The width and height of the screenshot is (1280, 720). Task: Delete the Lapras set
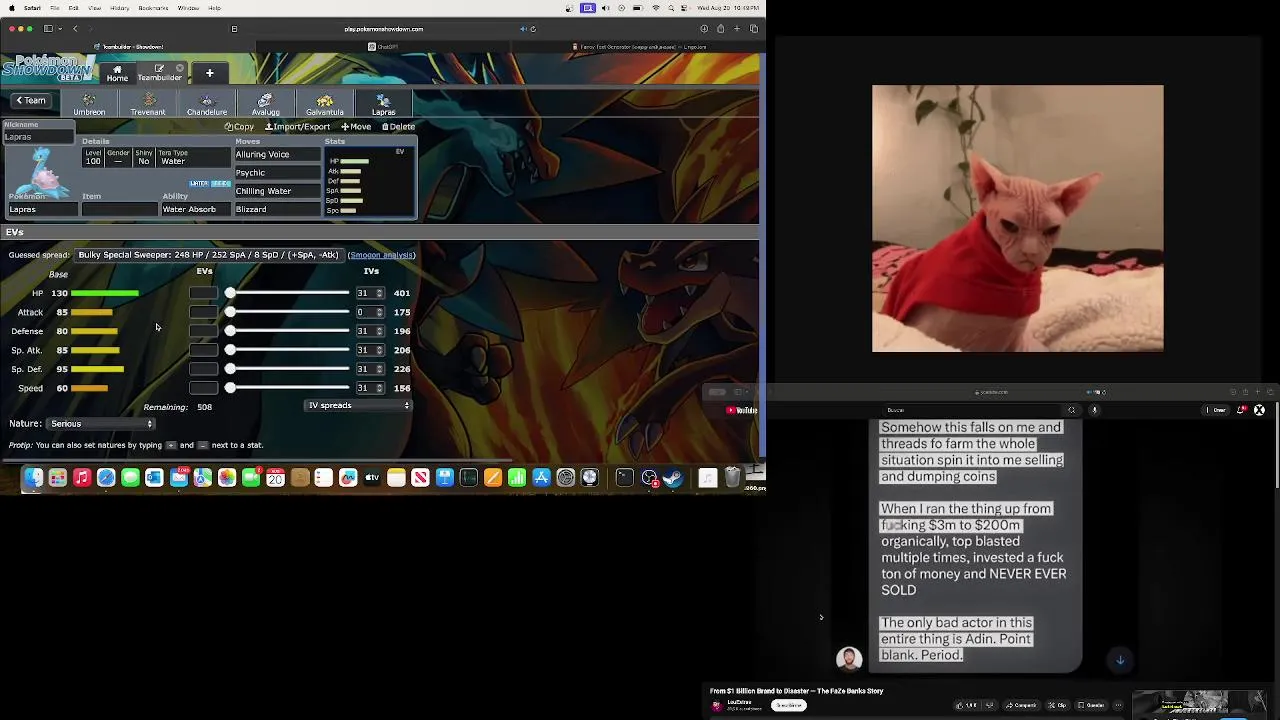coord(398,127)
